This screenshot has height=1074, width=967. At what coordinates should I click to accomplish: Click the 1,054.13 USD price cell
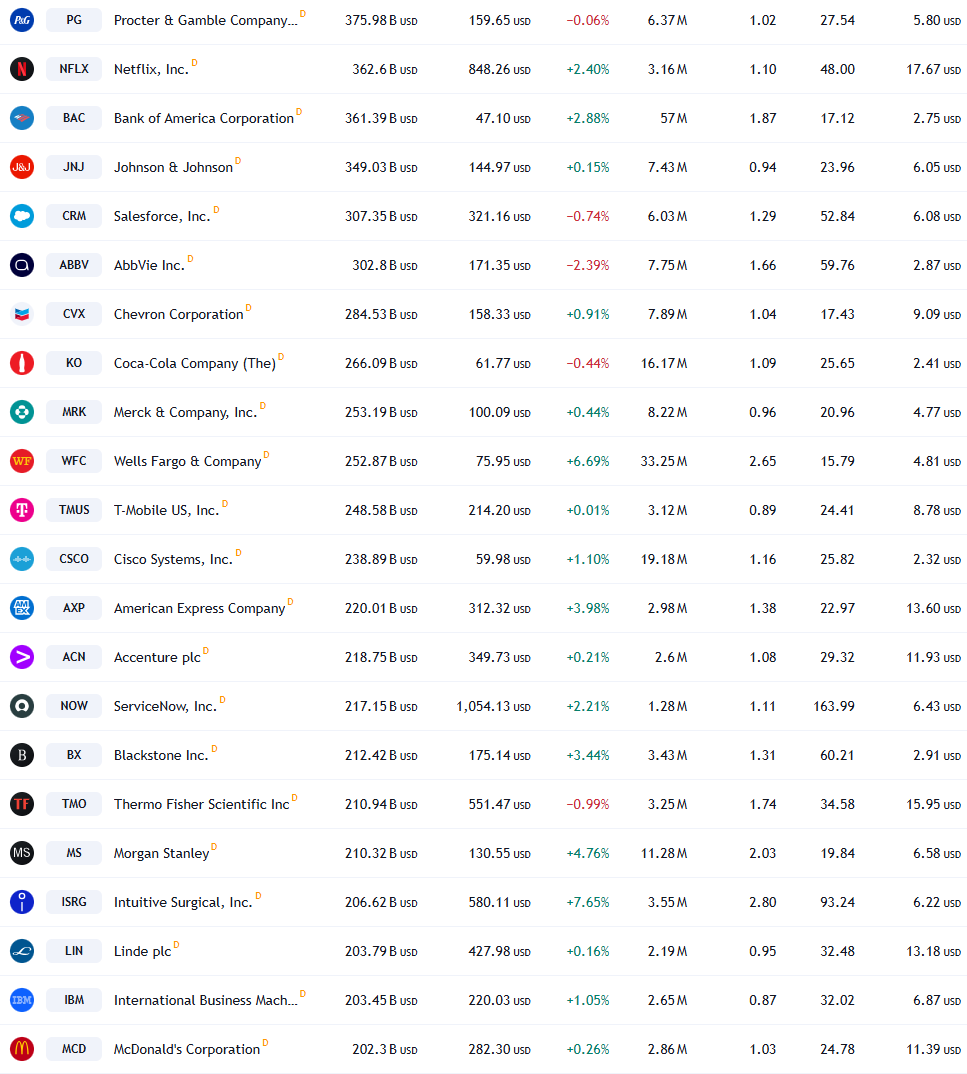[494, 706]
